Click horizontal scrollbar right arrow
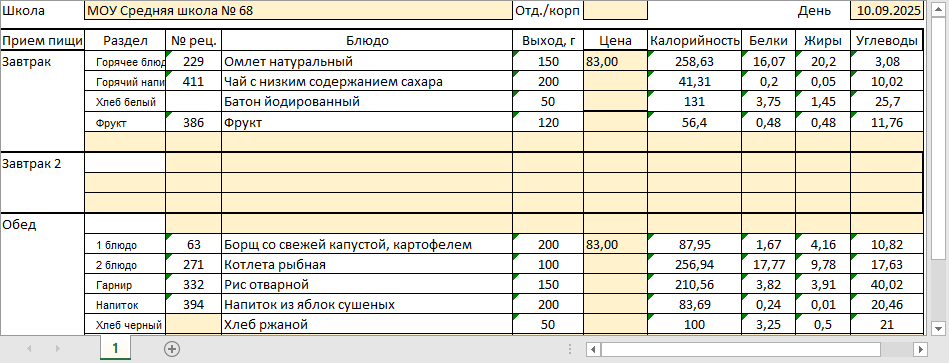Image resolution: width=949 pixels, height=363 pixels. [x=921, y=349]
